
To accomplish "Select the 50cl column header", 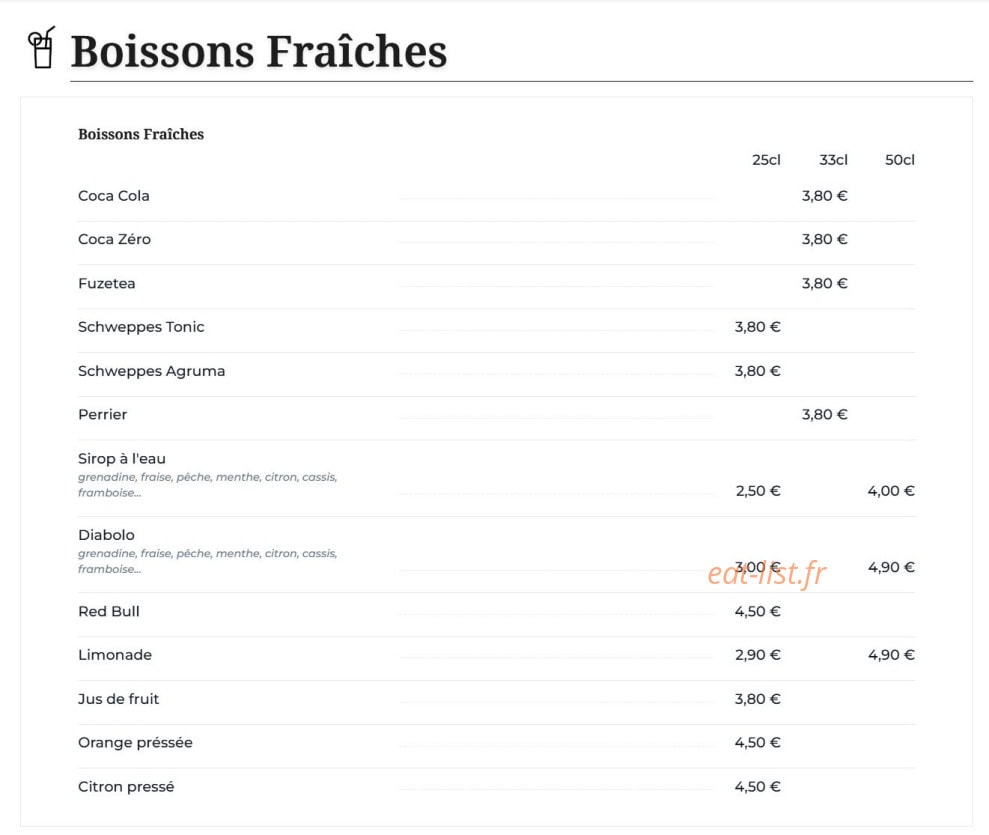I will coord(899,160).
